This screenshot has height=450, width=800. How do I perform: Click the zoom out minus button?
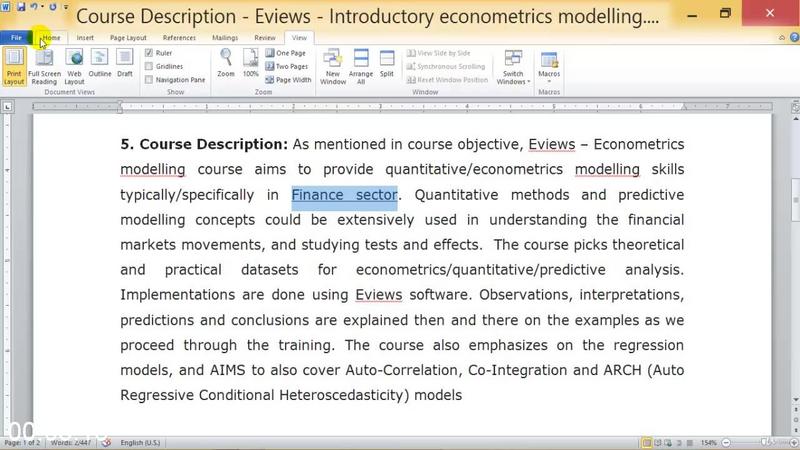point(726,443)
